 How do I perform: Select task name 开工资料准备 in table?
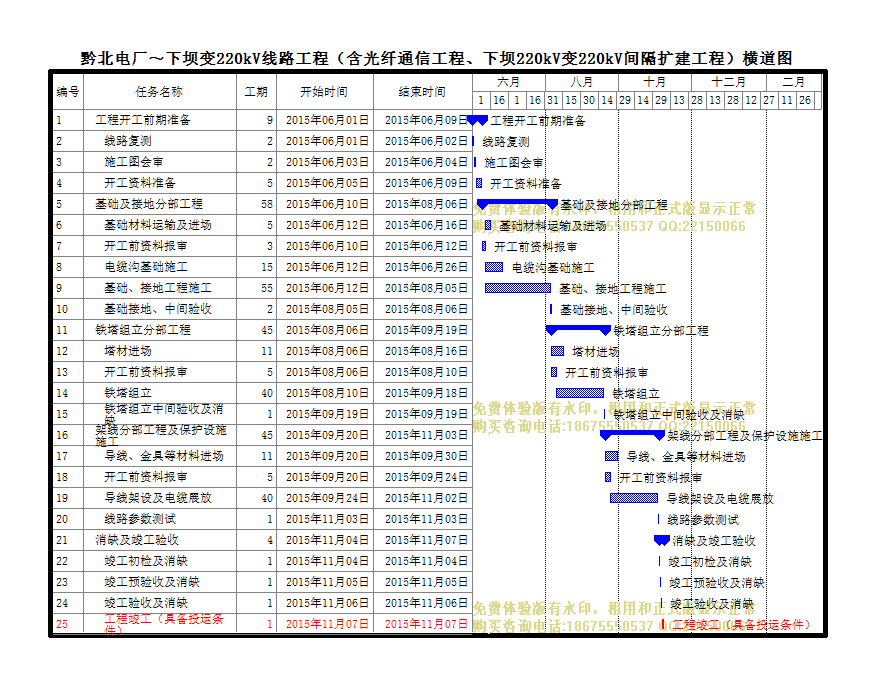(x=140, y=183)
